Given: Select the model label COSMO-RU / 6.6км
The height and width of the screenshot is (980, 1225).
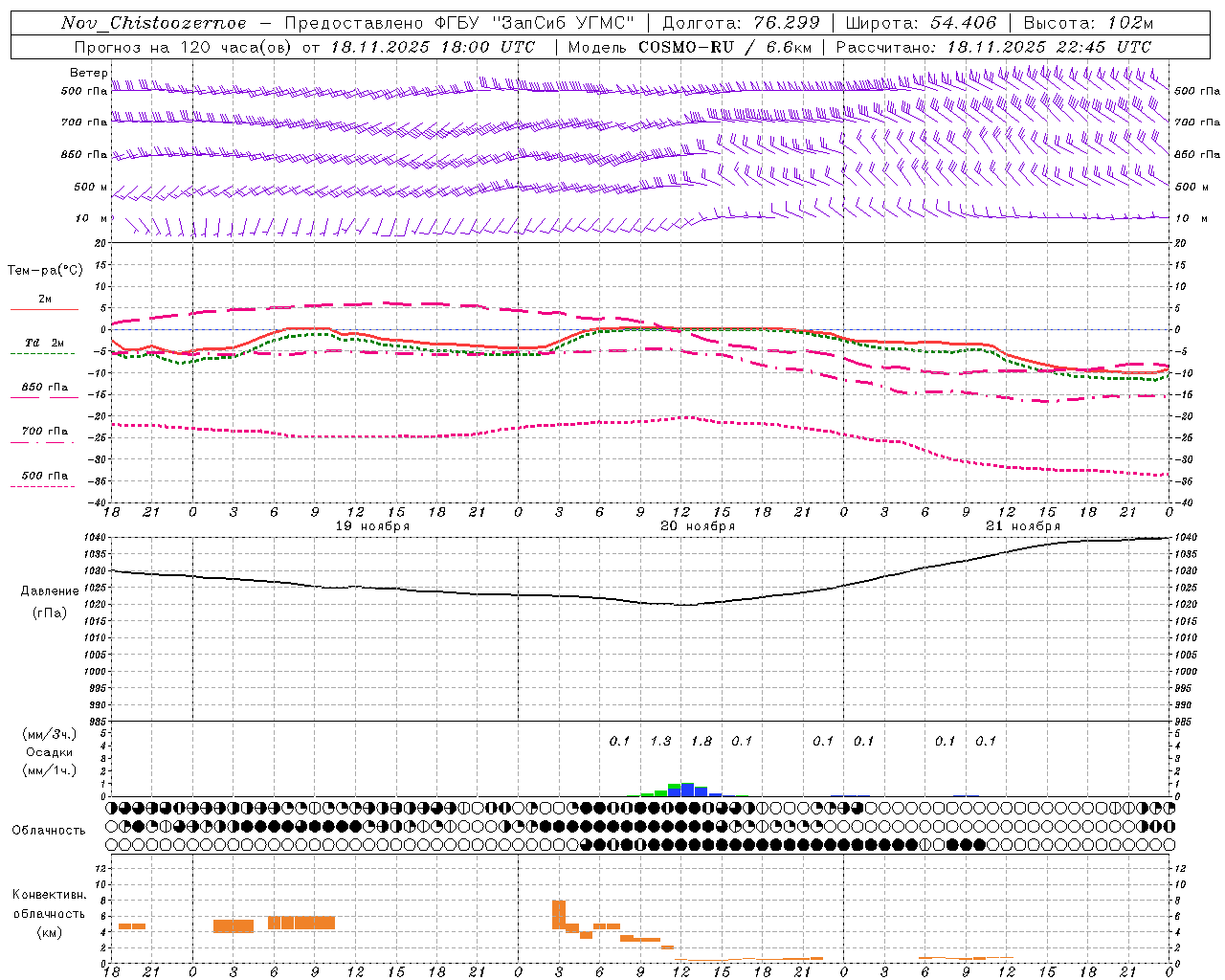Looking at the screenshot, I should coord(724,47).
